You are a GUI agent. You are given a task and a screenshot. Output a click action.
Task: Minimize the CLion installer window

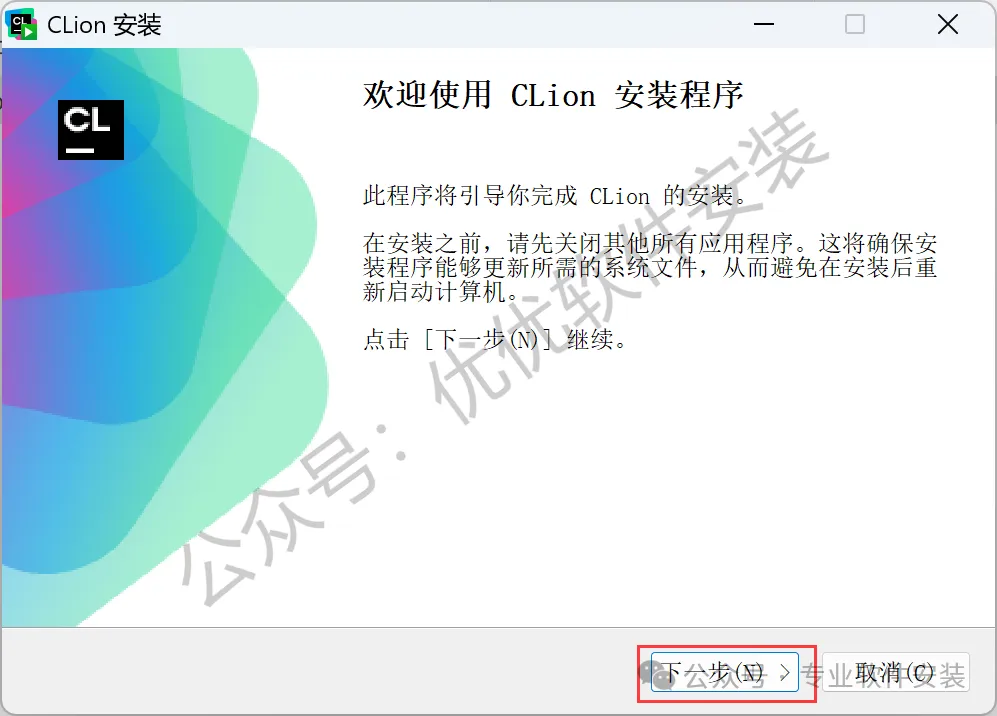(x=764, y=25)
